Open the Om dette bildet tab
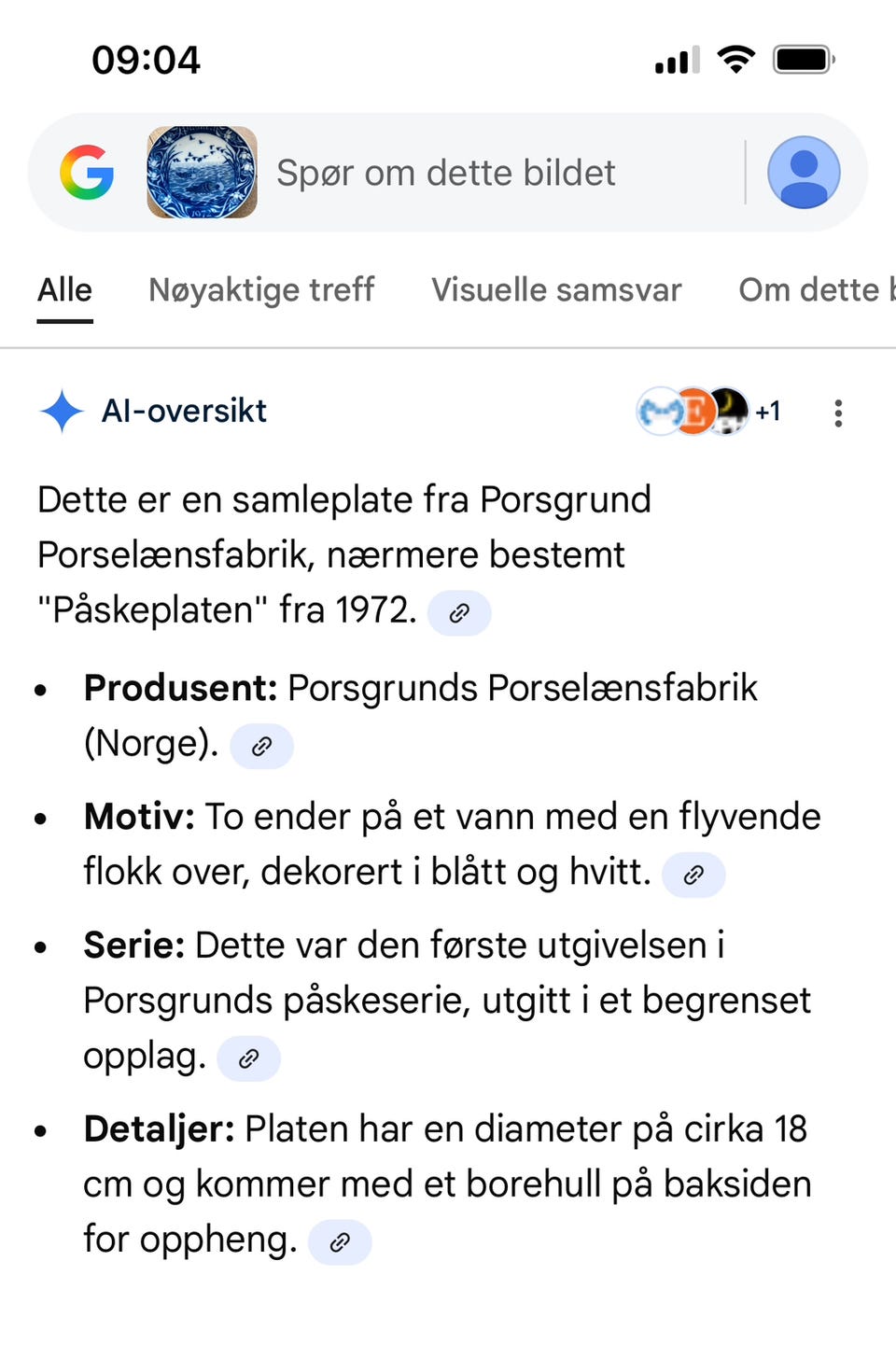Image resolution: width=896 pixels, height=1345 pixels. [x=817, y=290]
